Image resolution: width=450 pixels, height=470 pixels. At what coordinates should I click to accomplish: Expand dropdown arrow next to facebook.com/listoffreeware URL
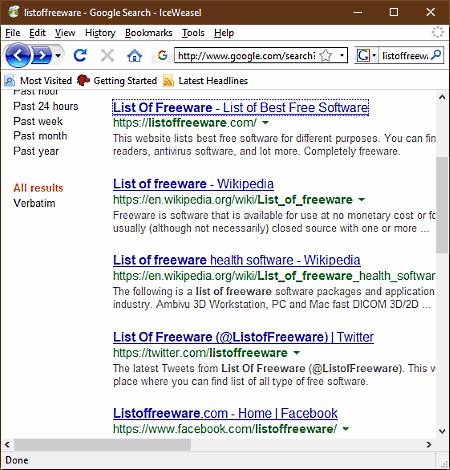coord(346,429)
